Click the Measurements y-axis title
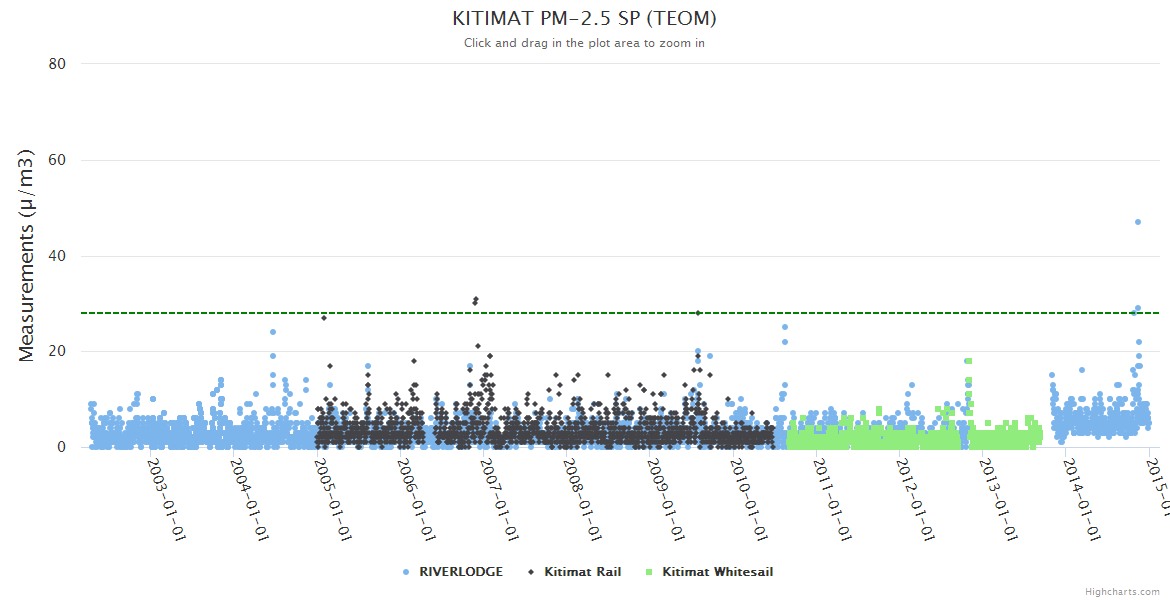 click(27, 255)
